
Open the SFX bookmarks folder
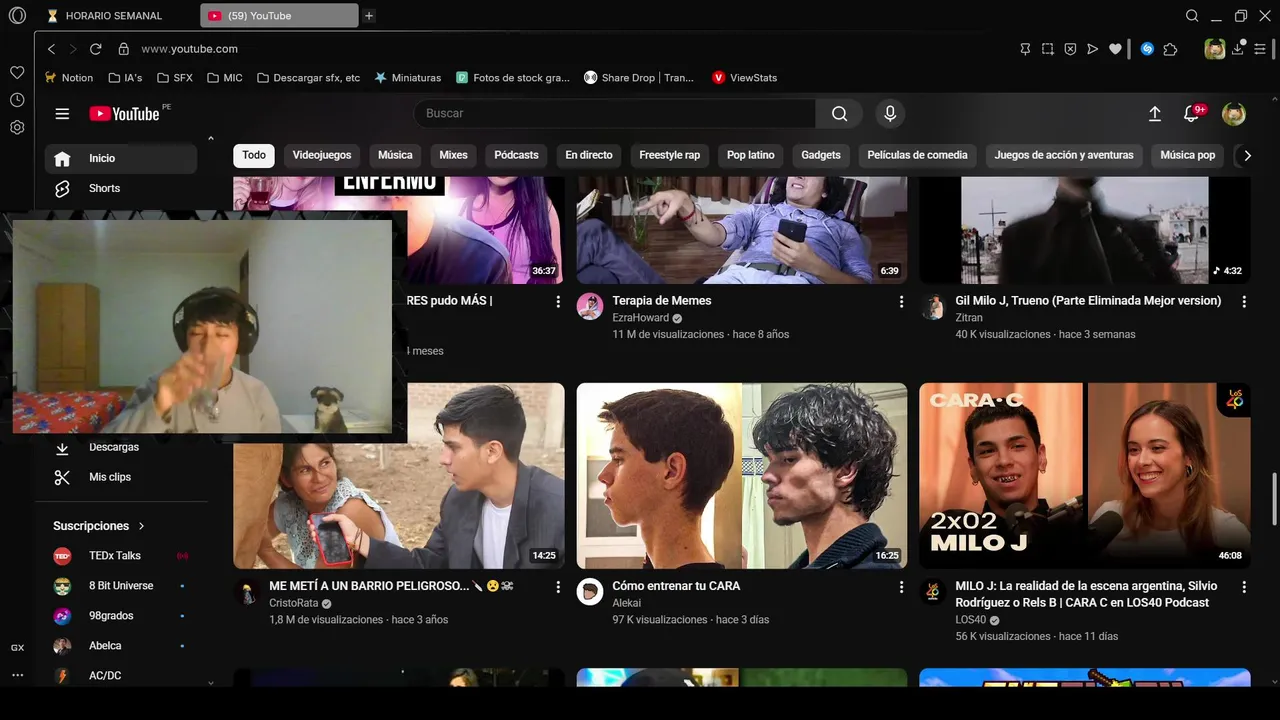tap(174, 77)
